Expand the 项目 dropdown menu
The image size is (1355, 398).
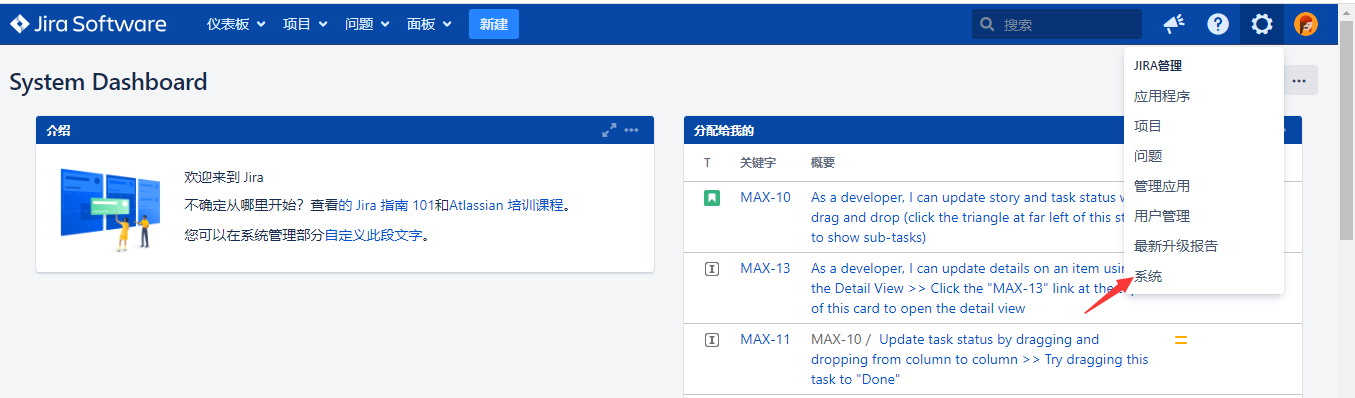(305, 24)
